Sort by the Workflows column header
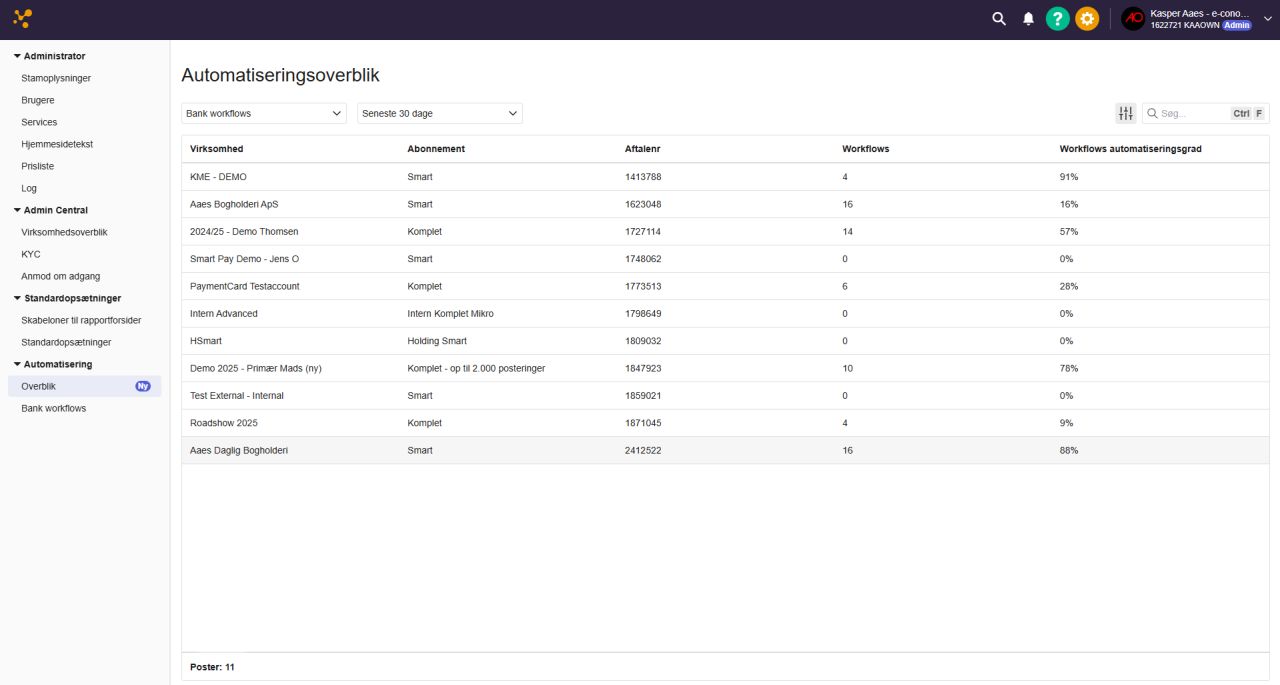This screenshot has height=685, width=1280. pyautogui.click(x=866, y=149)
